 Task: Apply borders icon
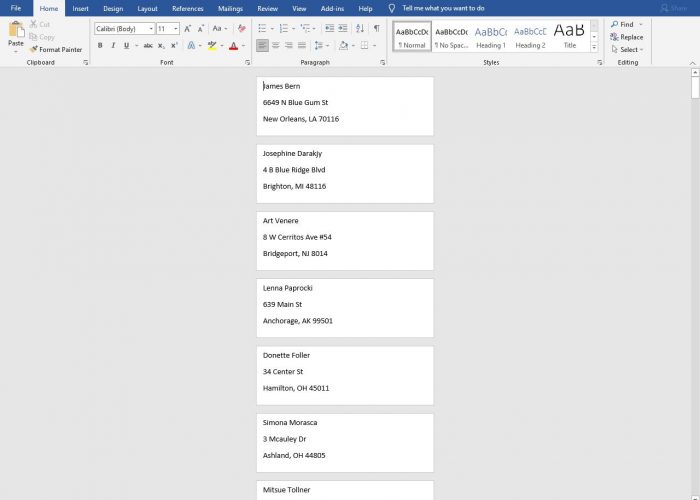click(x=365, y=46)
